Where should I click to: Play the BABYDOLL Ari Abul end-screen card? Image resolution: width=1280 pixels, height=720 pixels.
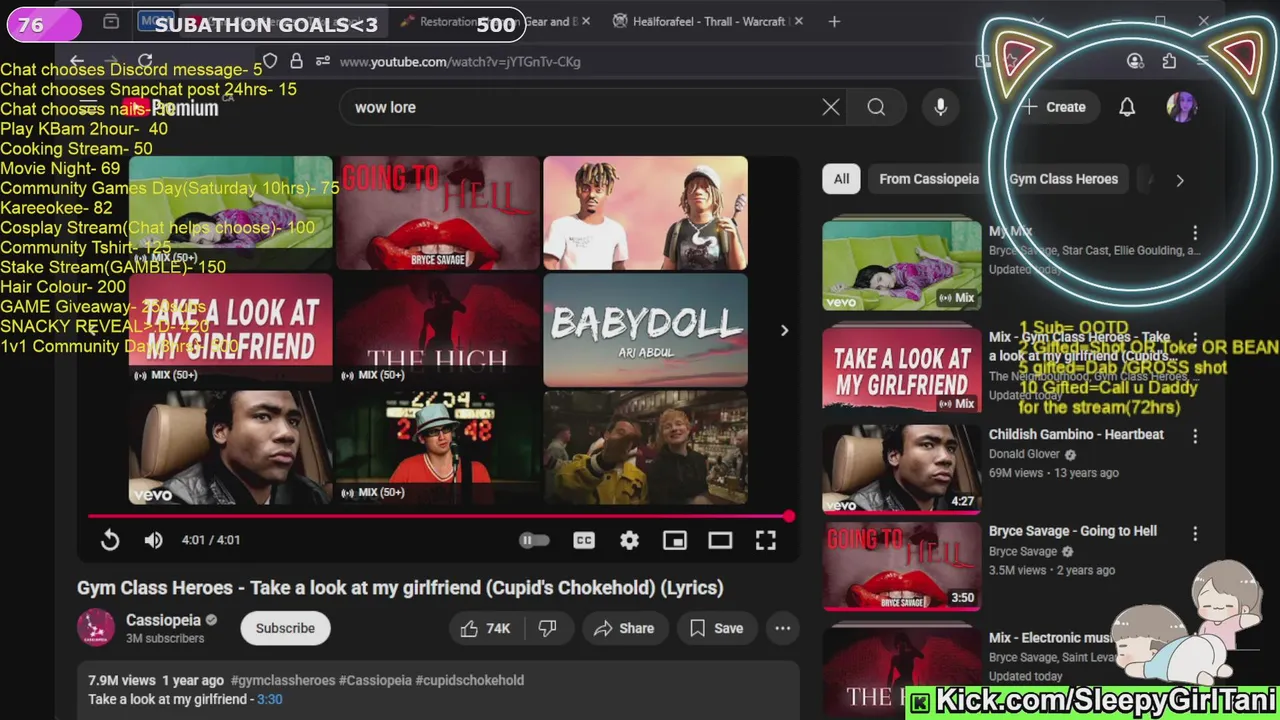point(645,330)
